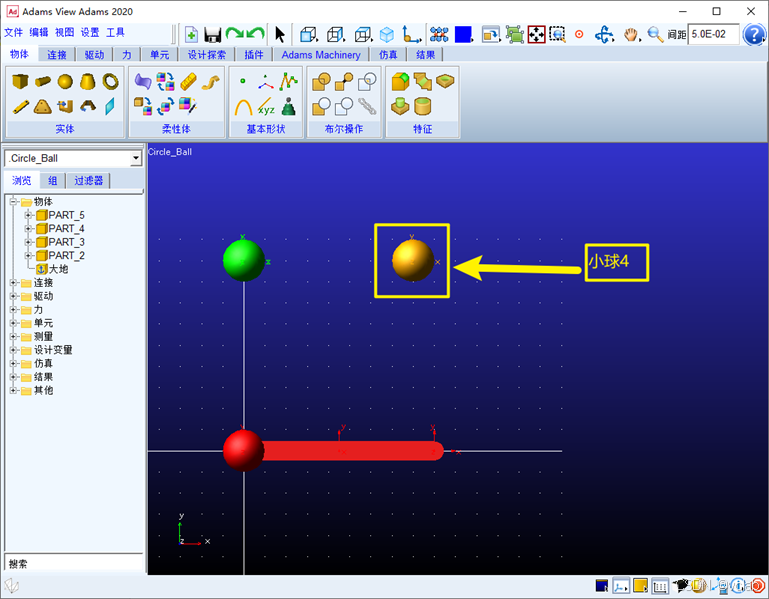The height and width of the screenshot is (599, 769).
Task: Activate the rotate view tool
Action: (604, 34)
